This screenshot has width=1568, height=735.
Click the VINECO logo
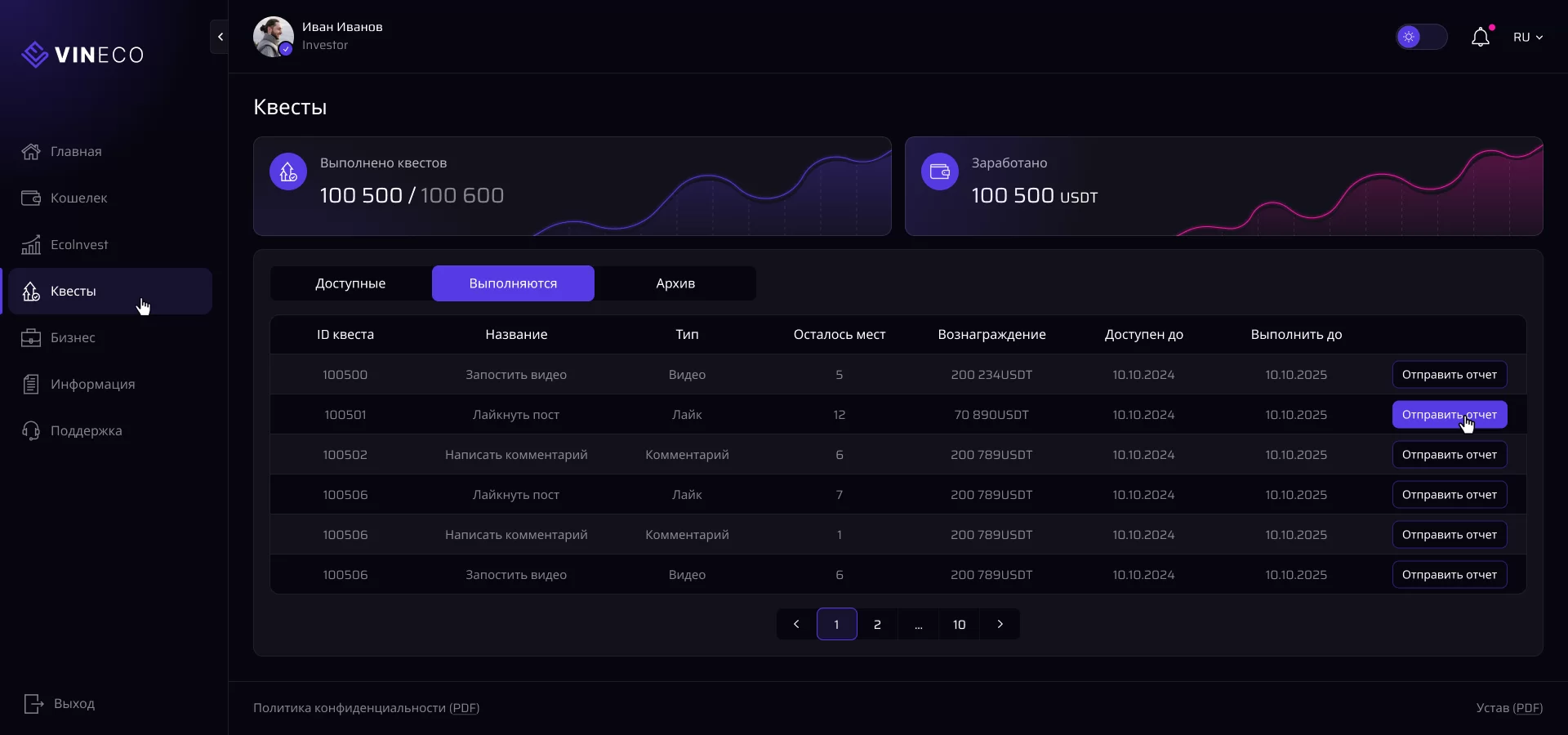pos(82,55)
